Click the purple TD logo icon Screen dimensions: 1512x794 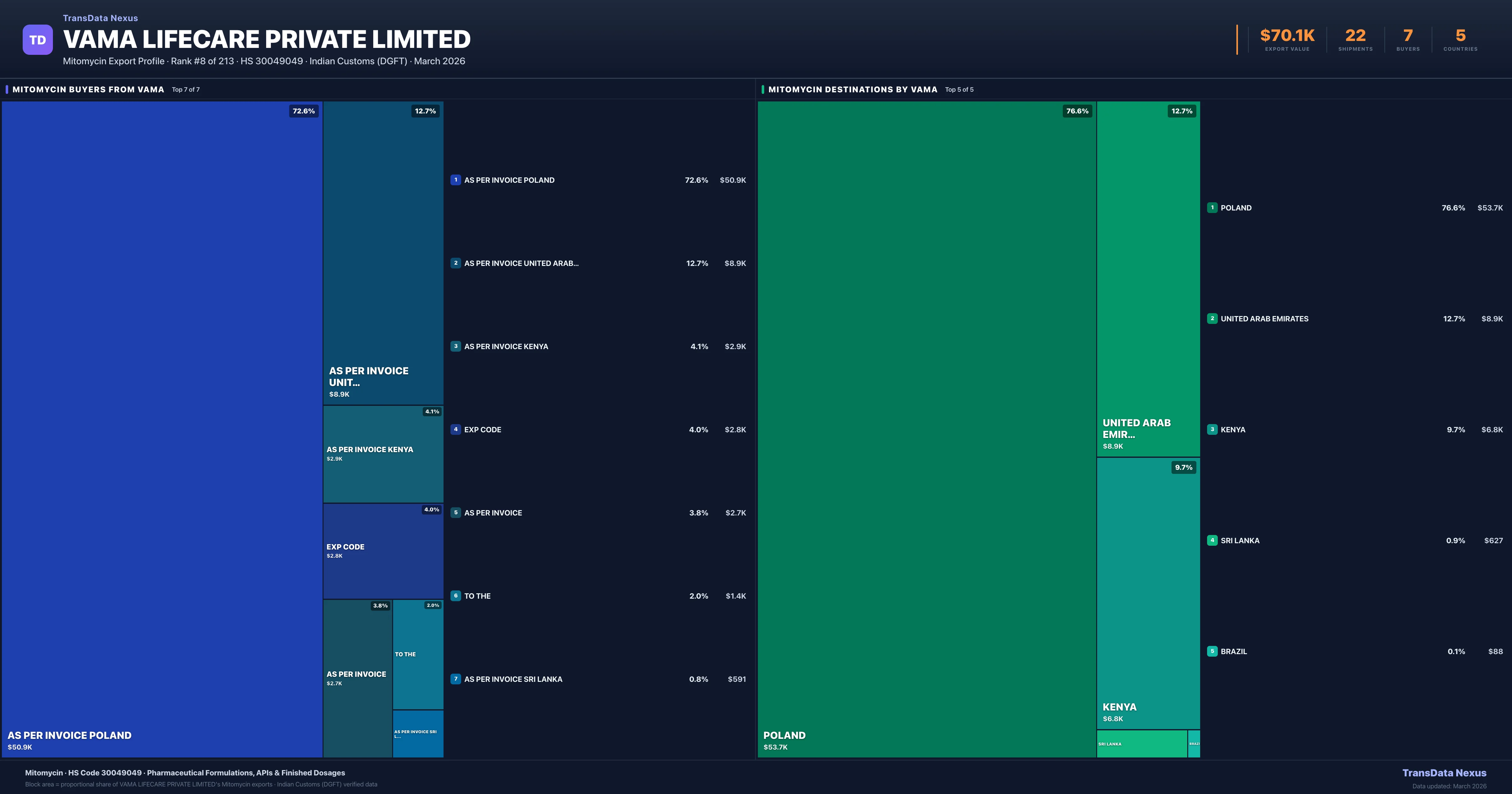point(37,40)
